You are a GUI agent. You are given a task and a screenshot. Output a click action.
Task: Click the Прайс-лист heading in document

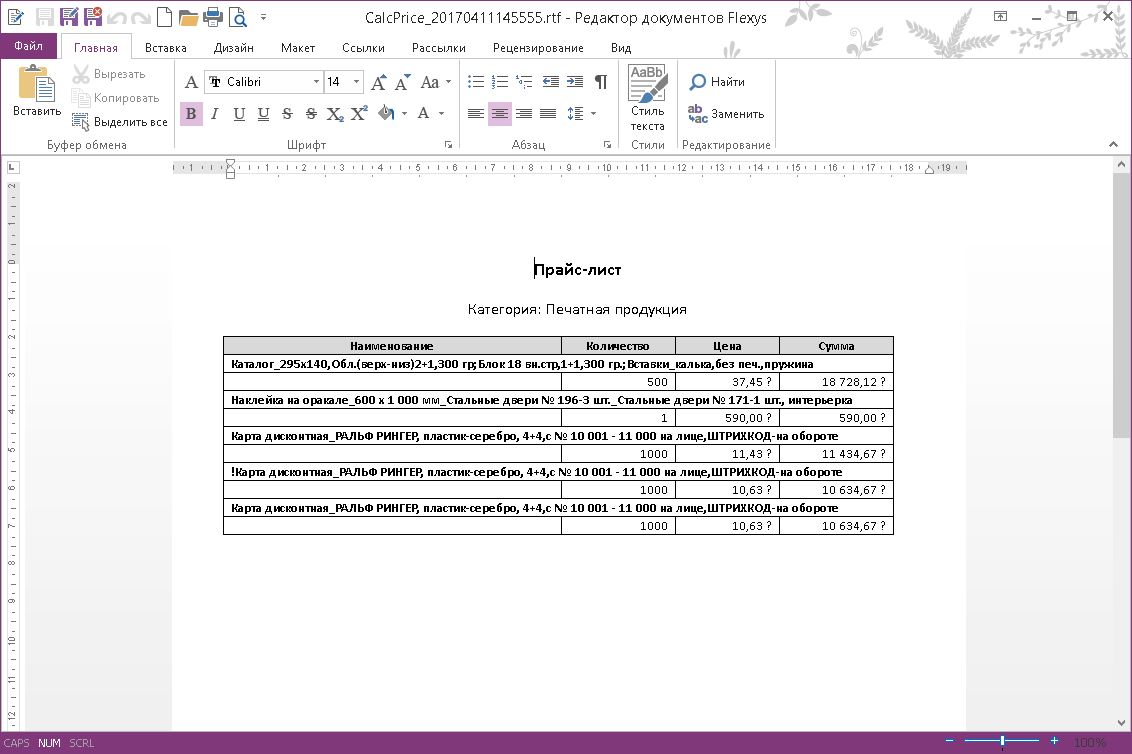[578, 270]
